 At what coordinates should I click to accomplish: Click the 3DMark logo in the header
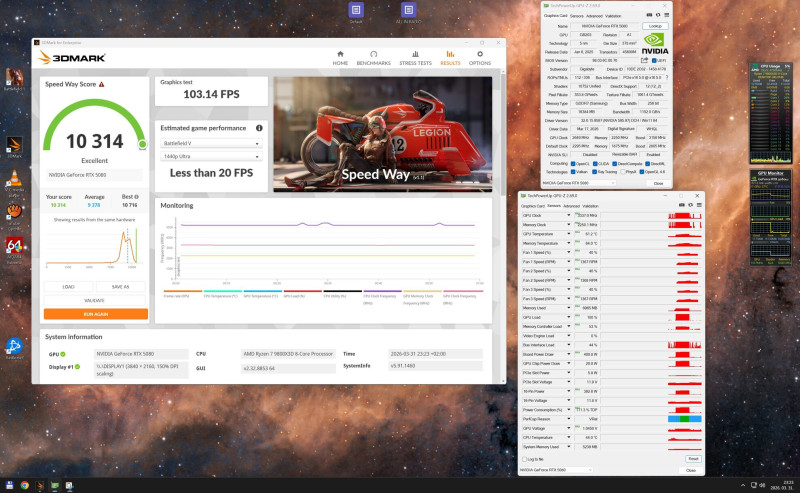point(72,58)
